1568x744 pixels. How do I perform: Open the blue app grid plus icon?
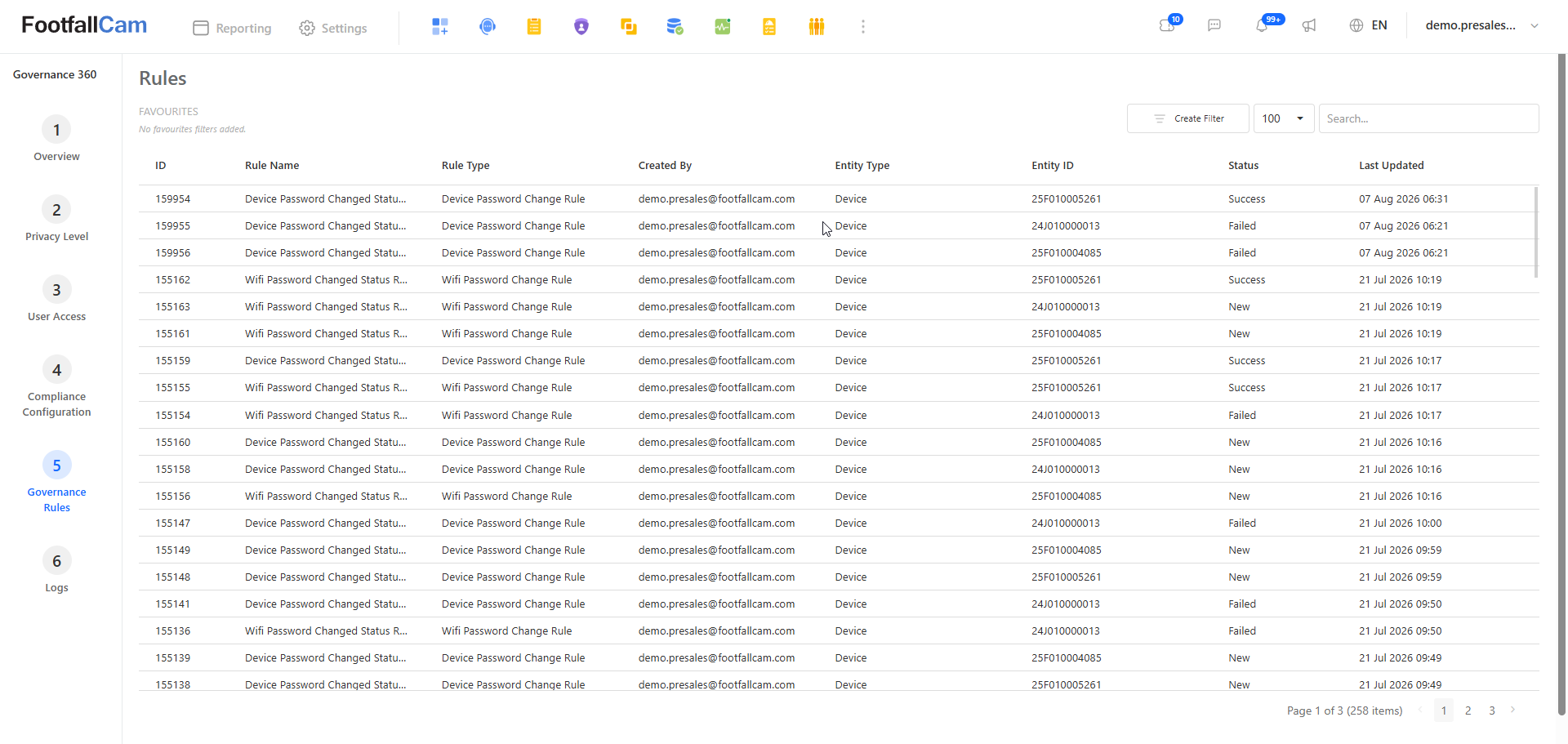[440, 27]
